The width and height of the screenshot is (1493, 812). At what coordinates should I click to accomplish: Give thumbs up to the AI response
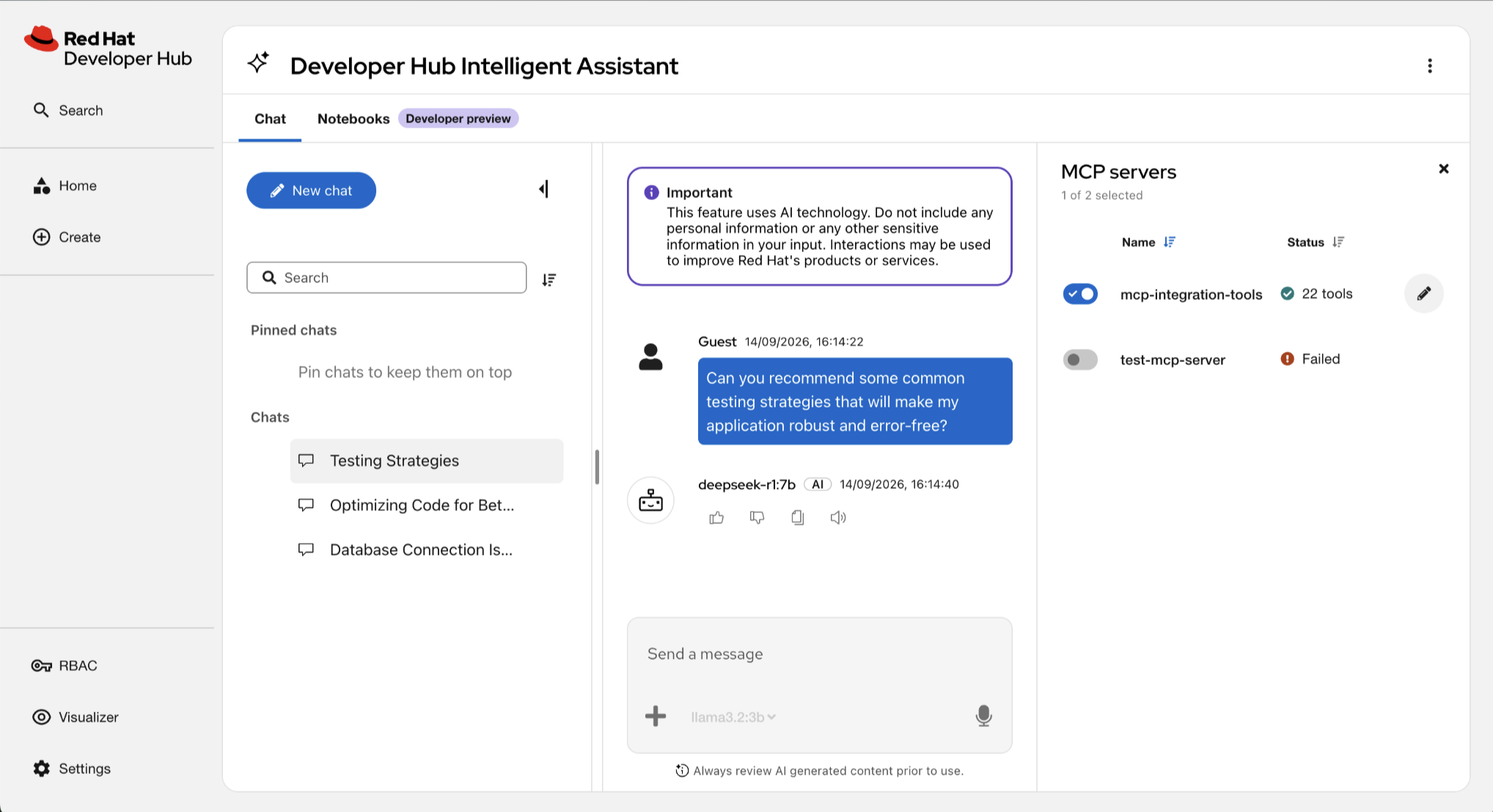point(716,518)
